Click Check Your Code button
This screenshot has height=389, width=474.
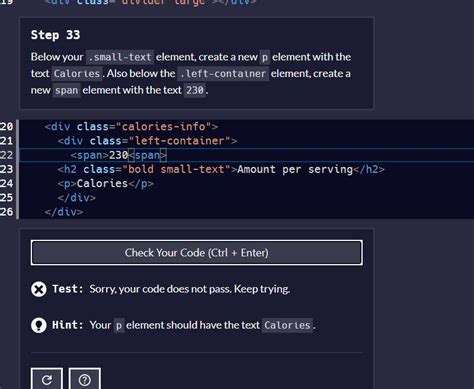[197, 253]
